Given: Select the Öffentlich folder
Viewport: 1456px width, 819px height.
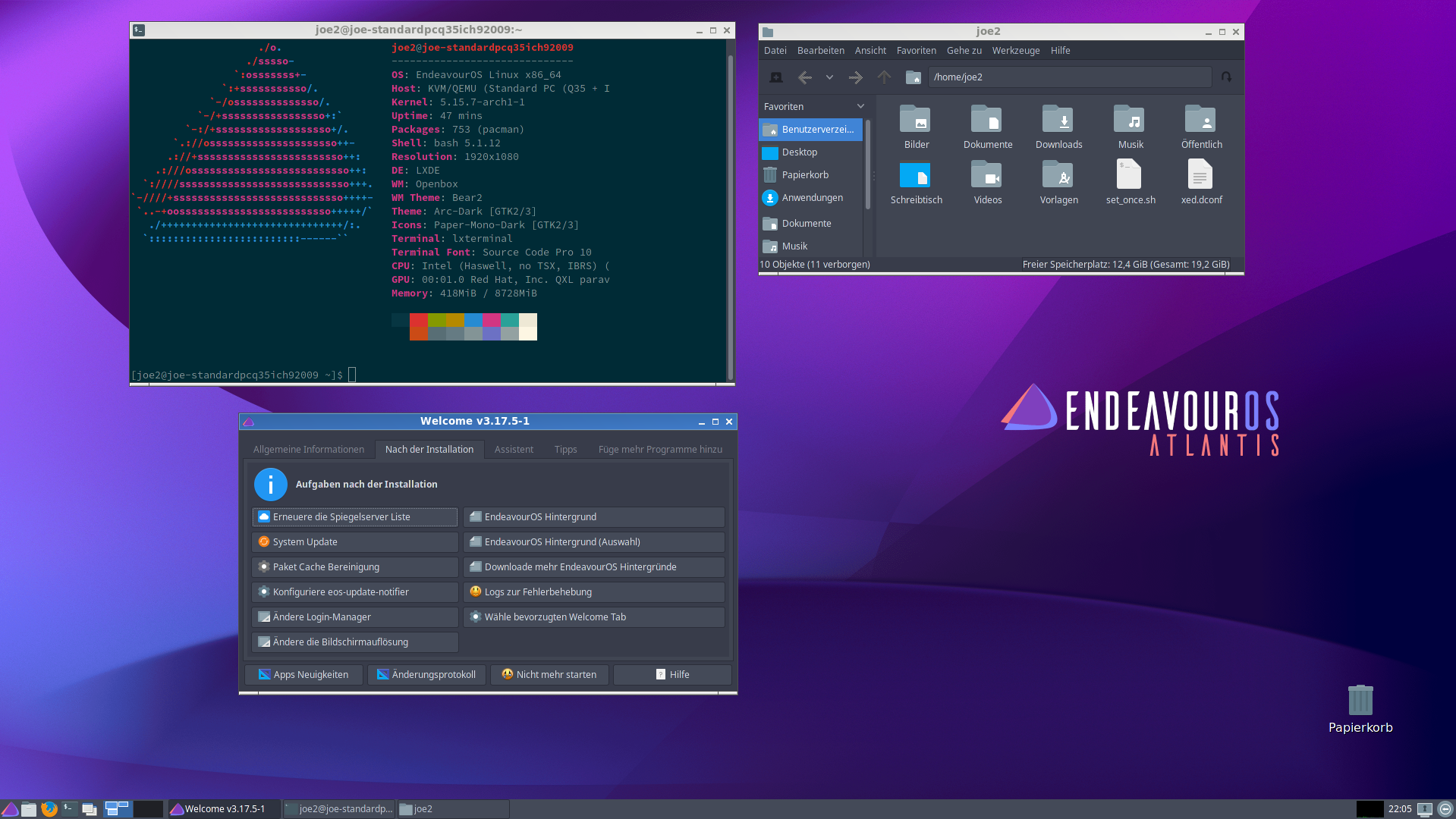Looking at the screenshot, I should [1201, 127].
